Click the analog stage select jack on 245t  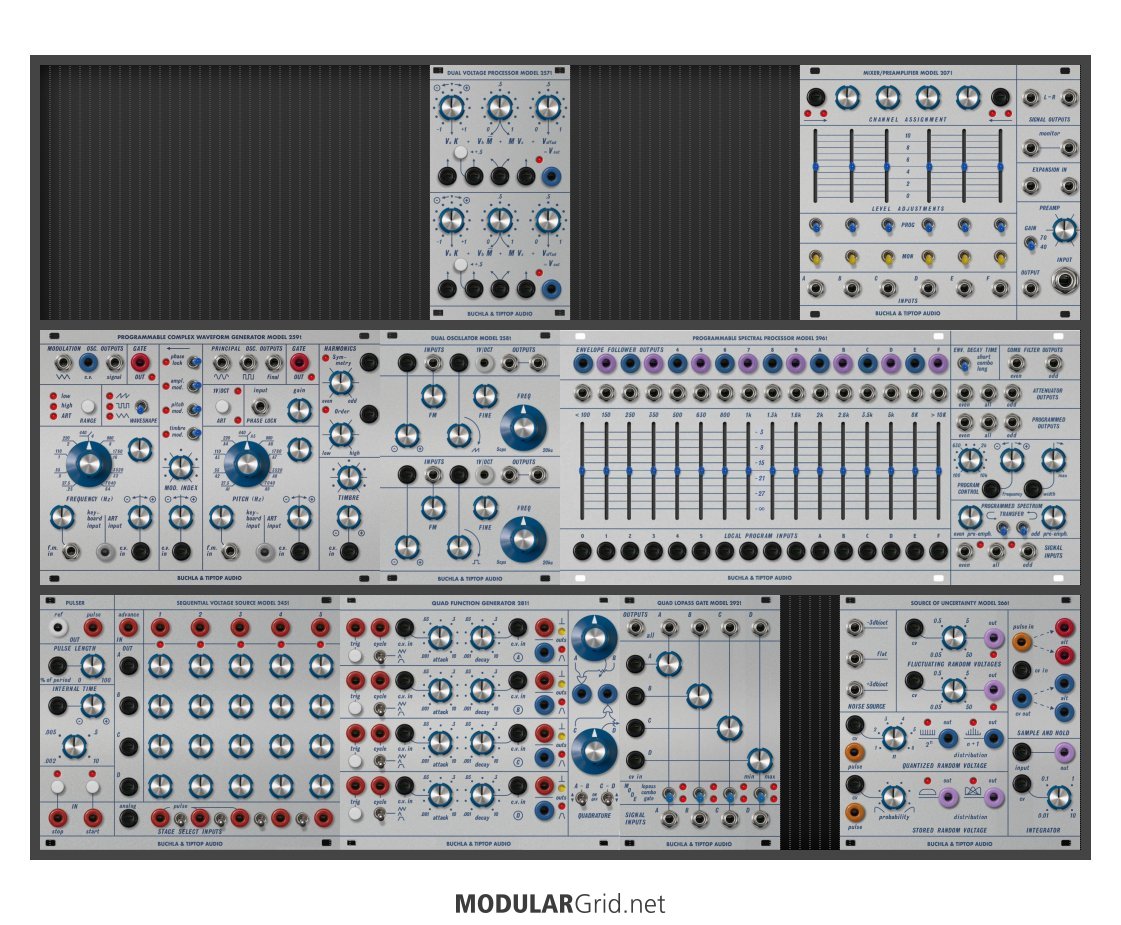(129, 818)
